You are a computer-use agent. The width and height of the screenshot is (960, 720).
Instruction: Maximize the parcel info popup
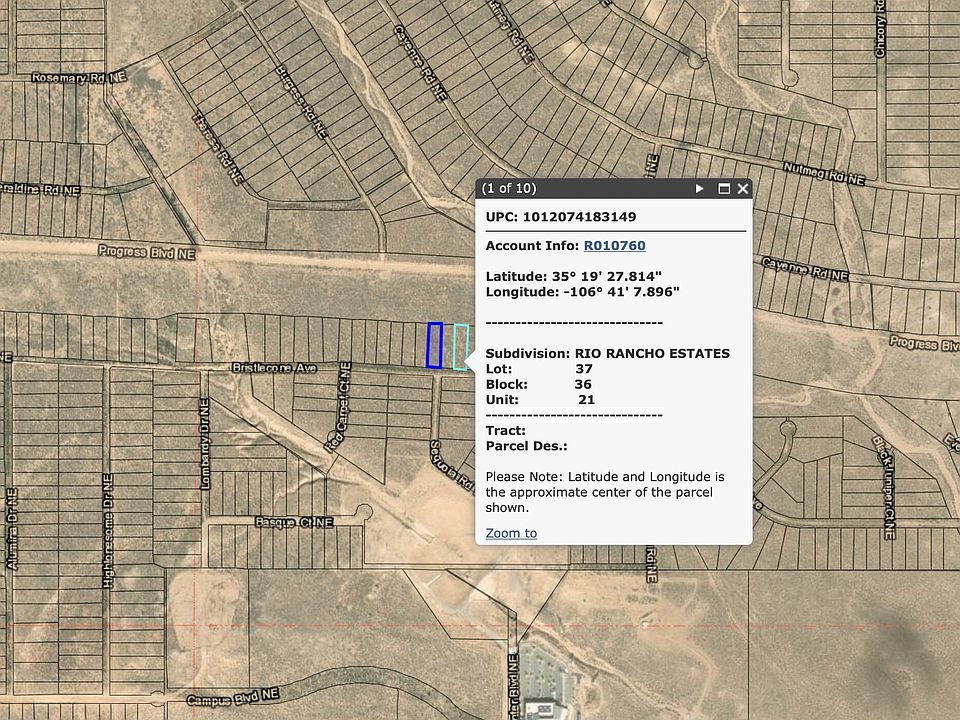[x=724, y=188]
